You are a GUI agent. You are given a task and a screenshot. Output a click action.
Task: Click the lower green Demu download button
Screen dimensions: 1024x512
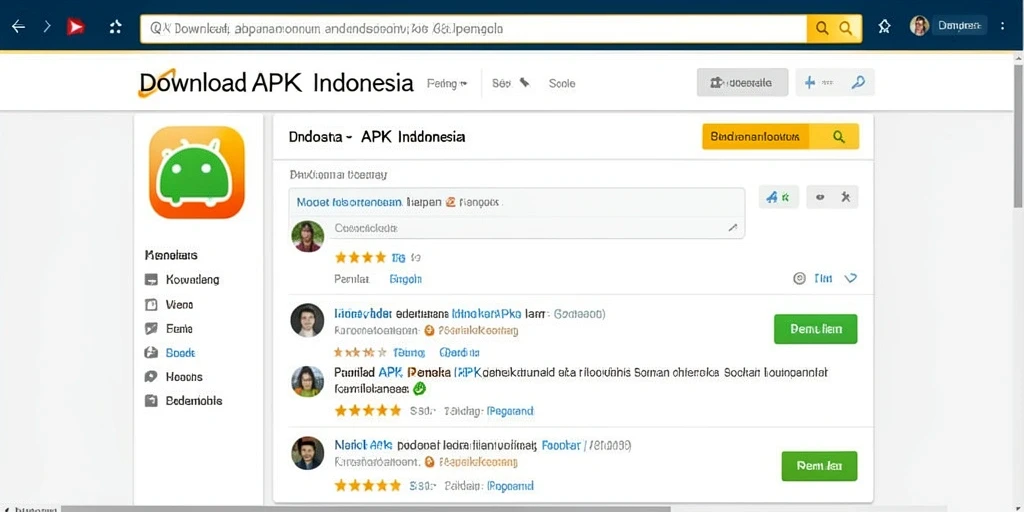coord(819,466)
